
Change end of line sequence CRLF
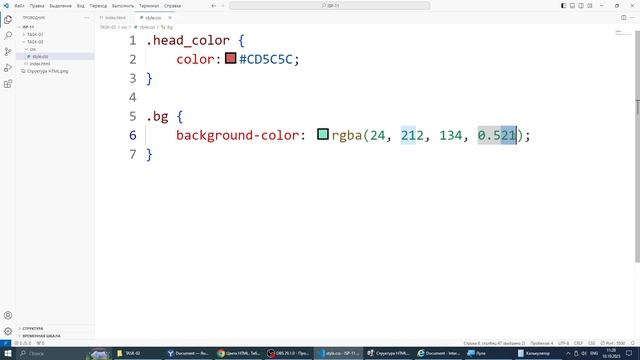click(x=578, y=343)
